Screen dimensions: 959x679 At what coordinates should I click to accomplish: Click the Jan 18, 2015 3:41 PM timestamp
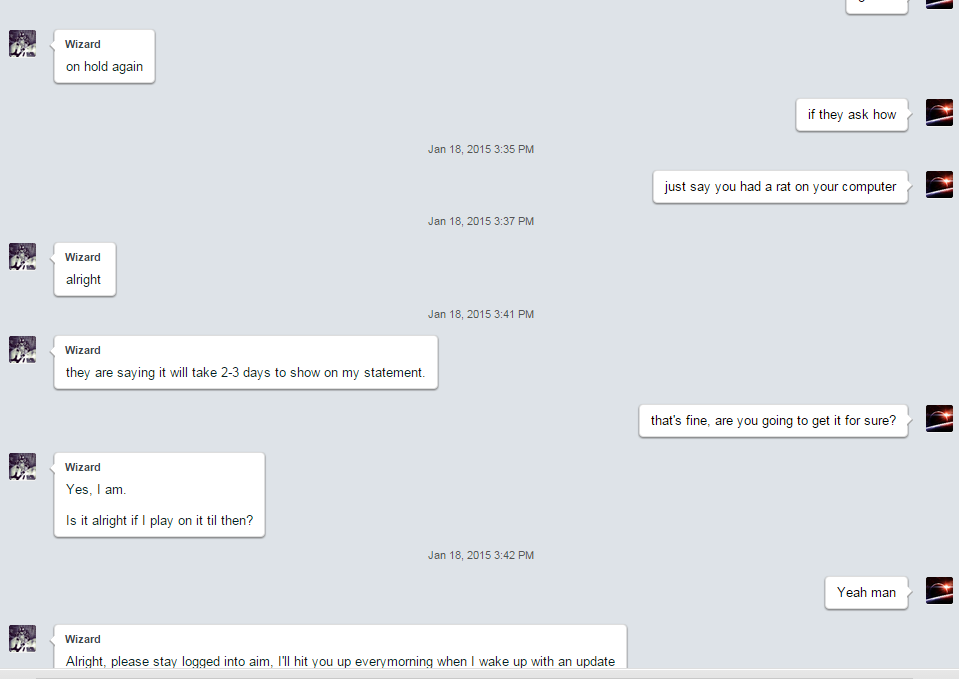(x=481, y=314)
